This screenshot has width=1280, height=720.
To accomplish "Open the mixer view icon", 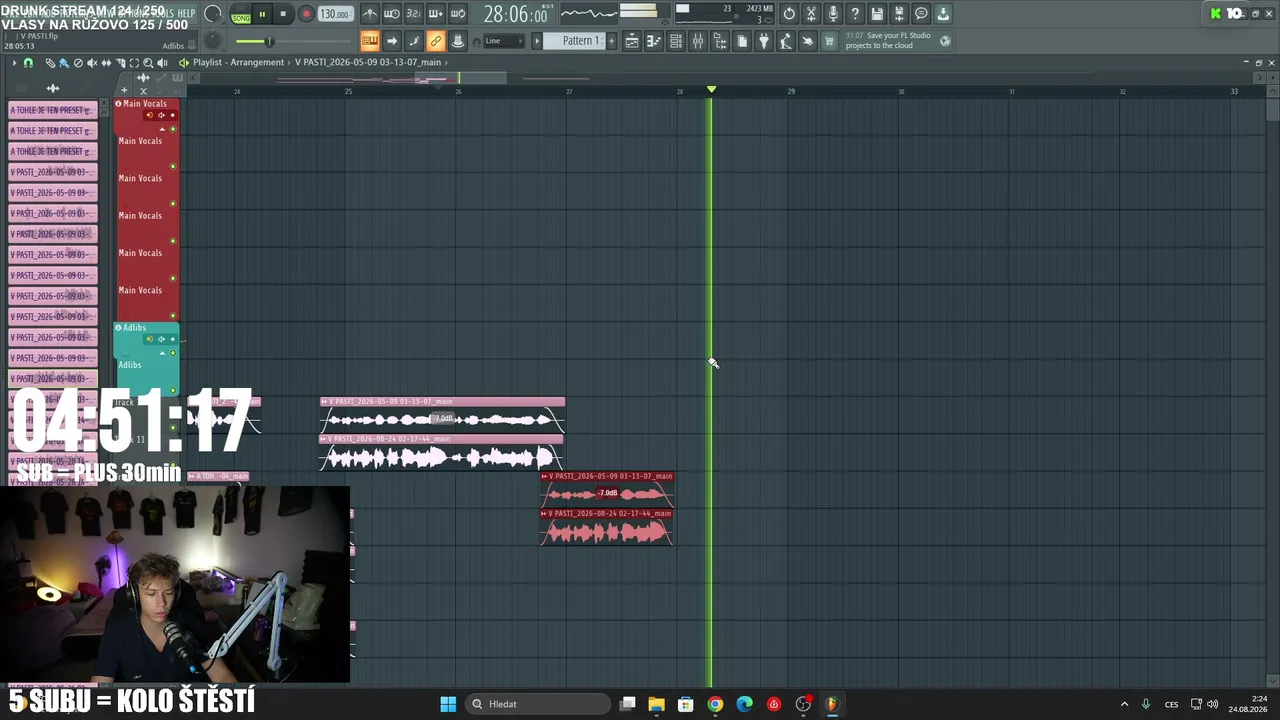I will 698,41.
